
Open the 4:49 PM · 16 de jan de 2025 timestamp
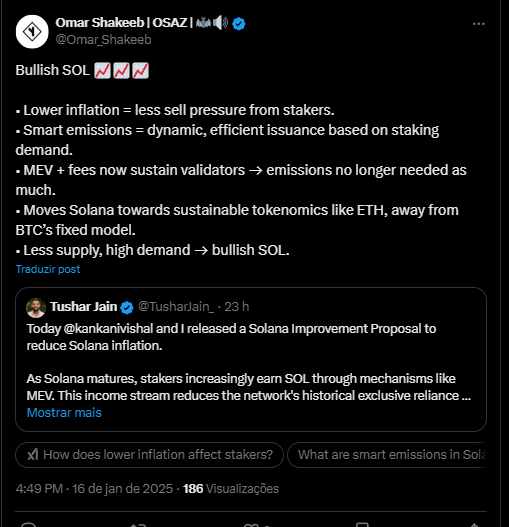coord(94,489)
